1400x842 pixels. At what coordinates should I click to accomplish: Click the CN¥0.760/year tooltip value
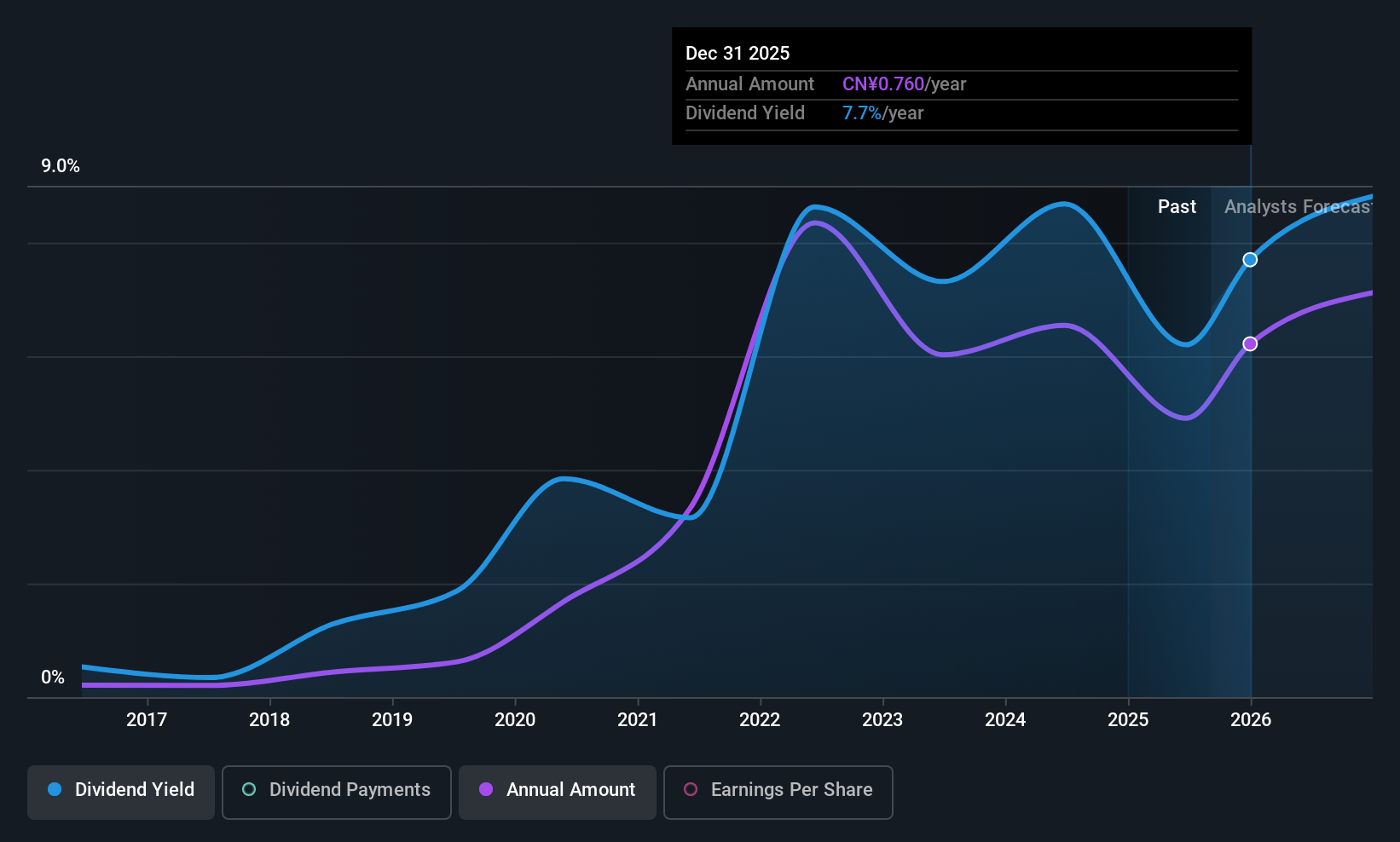point(905,84)
